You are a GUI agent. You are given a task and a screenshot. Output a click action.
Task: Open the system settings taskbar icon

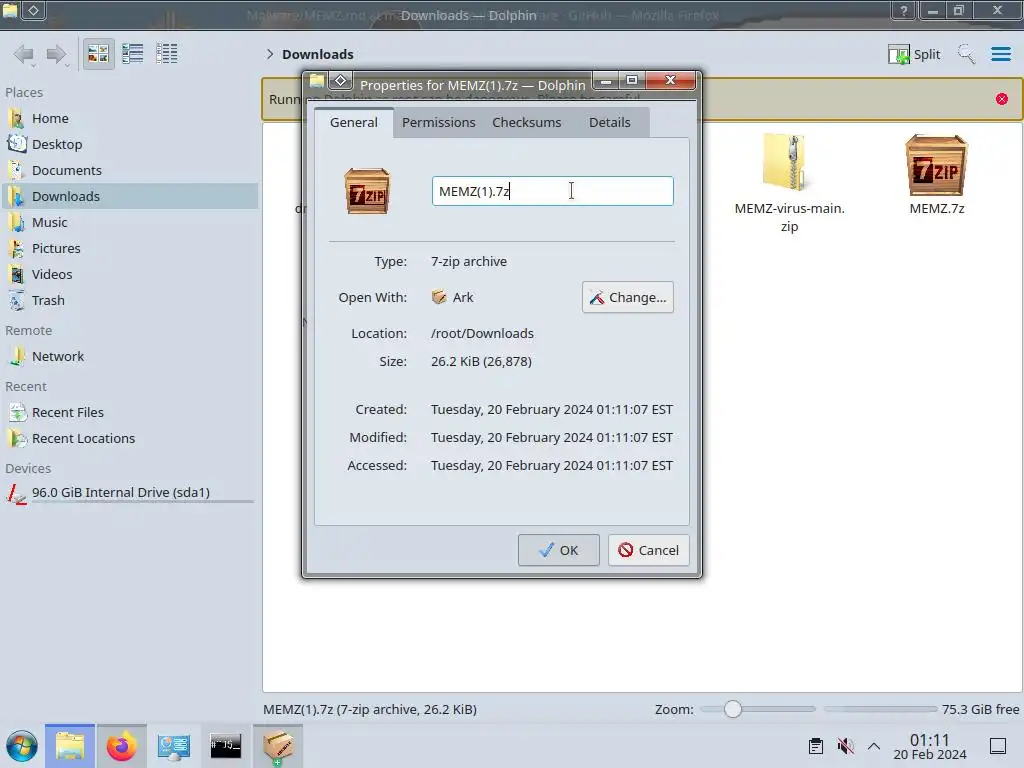[x=174, y=746]
